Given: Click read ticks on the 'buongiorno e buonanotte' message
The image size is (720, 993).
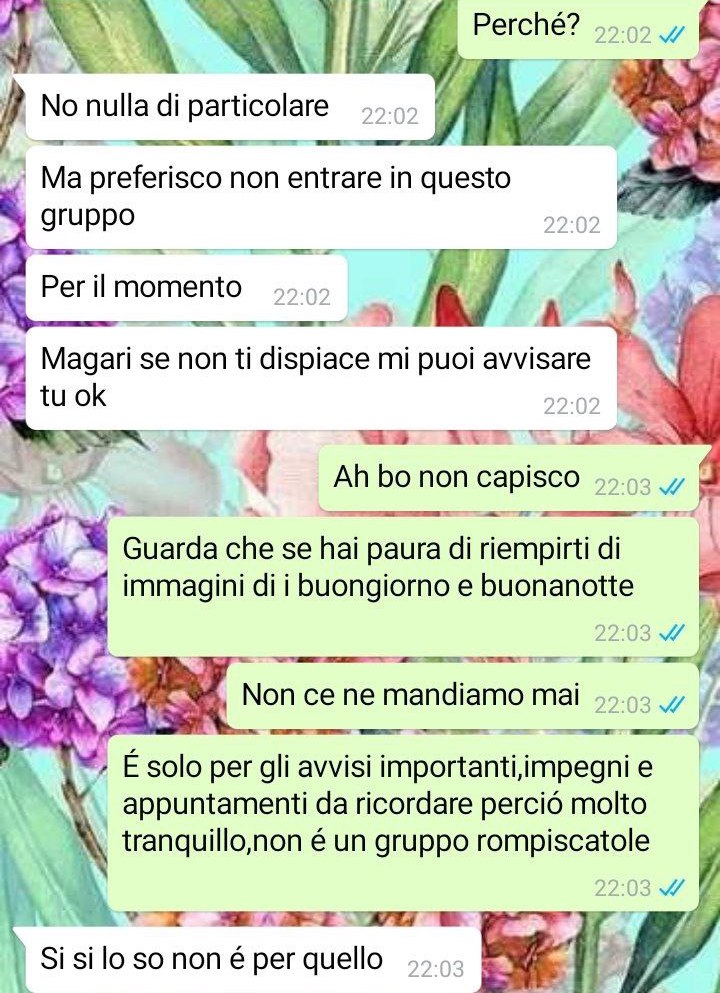Looking at the screenshot, I should [x=671, y=632].
